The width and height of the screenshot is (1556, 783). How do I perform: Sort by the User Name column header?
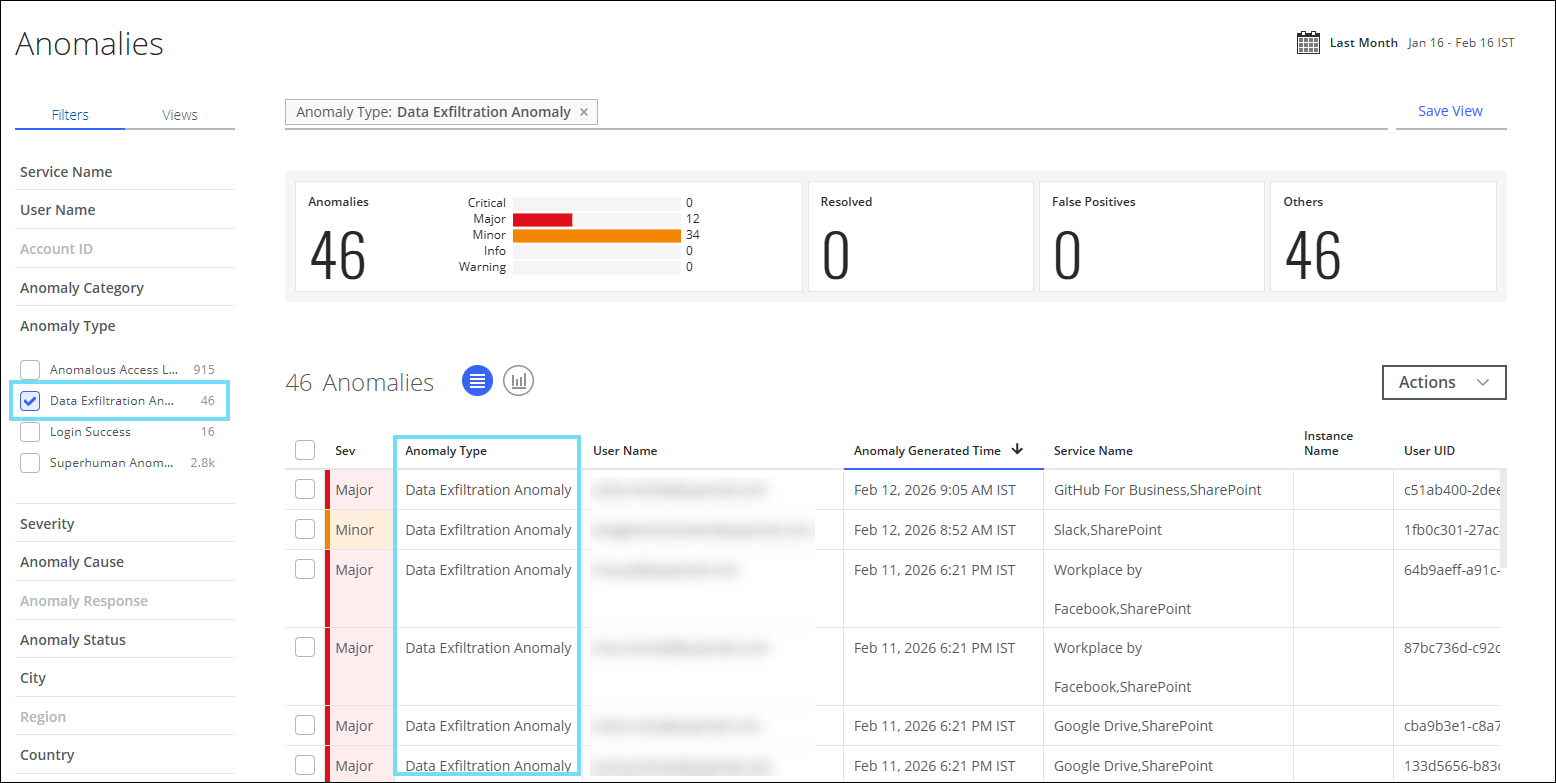click(625, 451)
